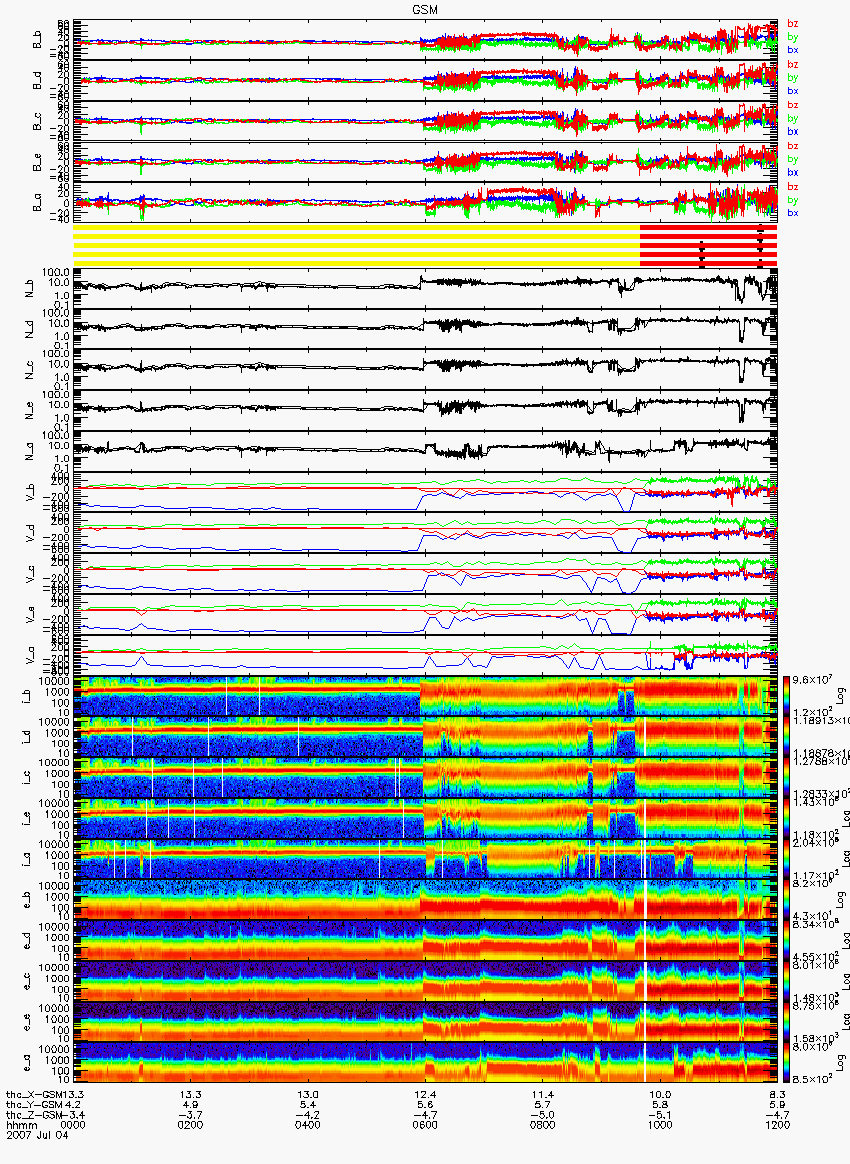Click the blue bx legend of B_c panel
Image resolution: width=850 pixels, height=1164 pixels.
coord(793,131)
